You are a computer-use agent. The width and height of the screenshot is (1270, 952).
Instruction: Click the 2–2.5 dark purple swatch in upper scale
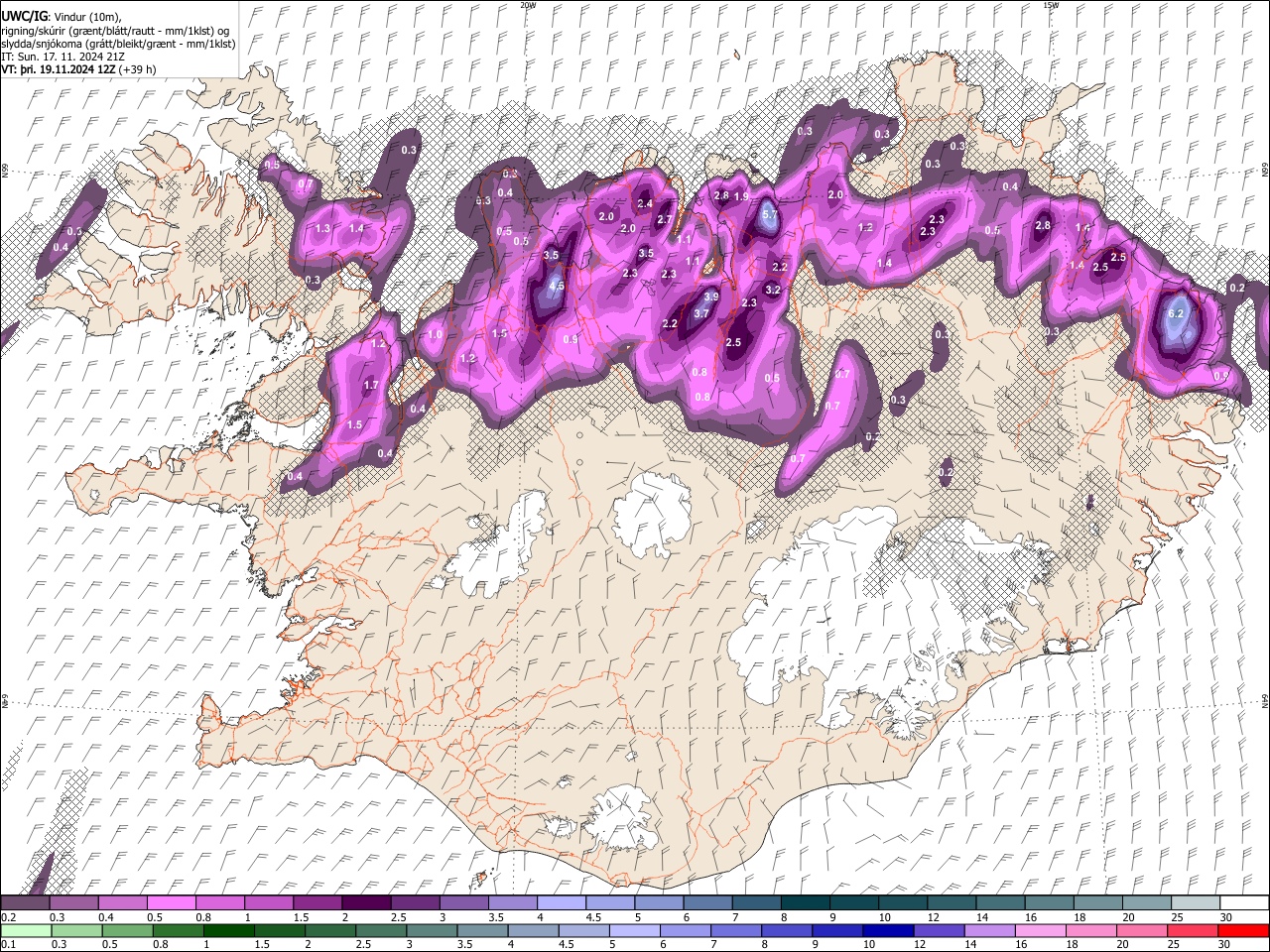[366, 903]
